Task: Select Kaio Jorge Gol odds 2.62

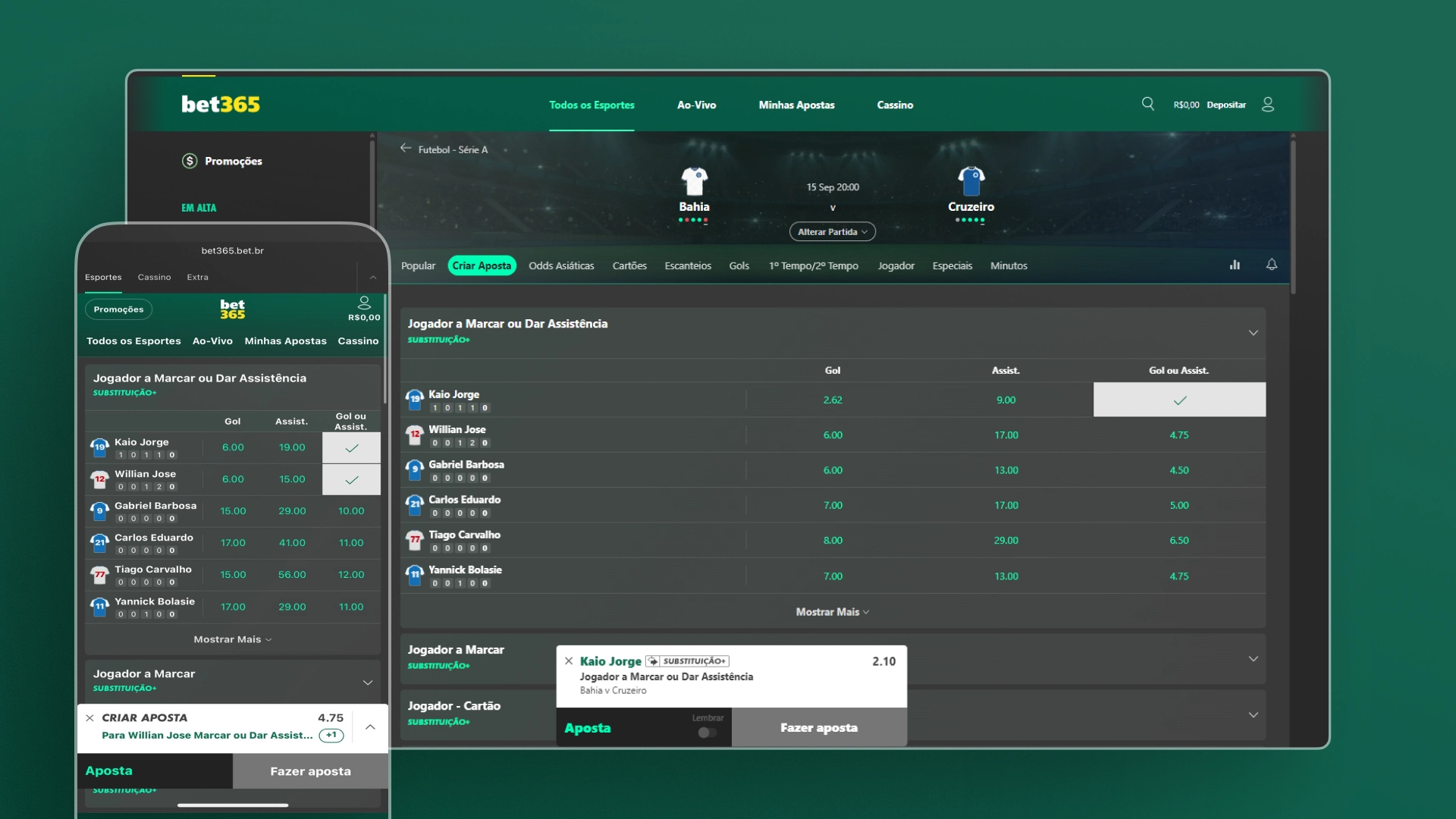Action: 833,400
